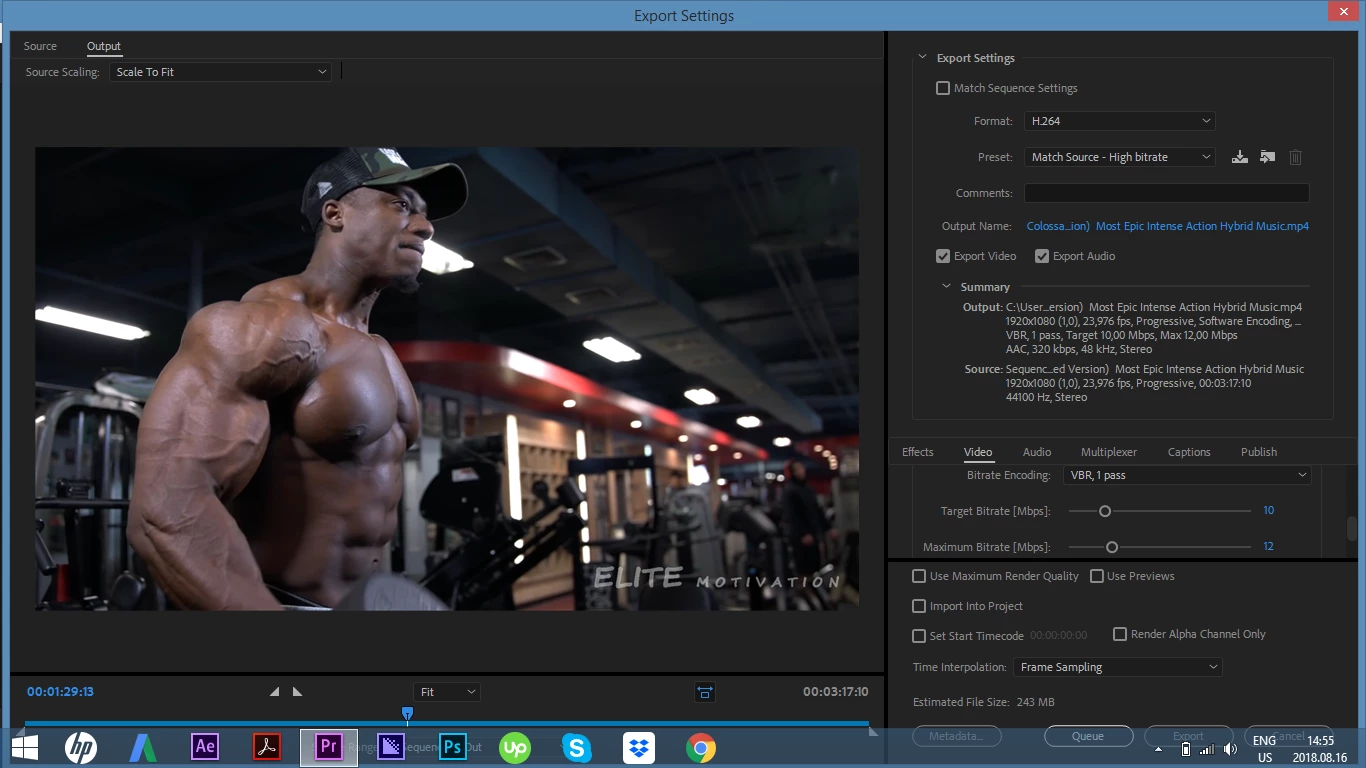Open Dropbox from taskbar
Viewport: 1366px width, 768px height.
tap(639, 747)
